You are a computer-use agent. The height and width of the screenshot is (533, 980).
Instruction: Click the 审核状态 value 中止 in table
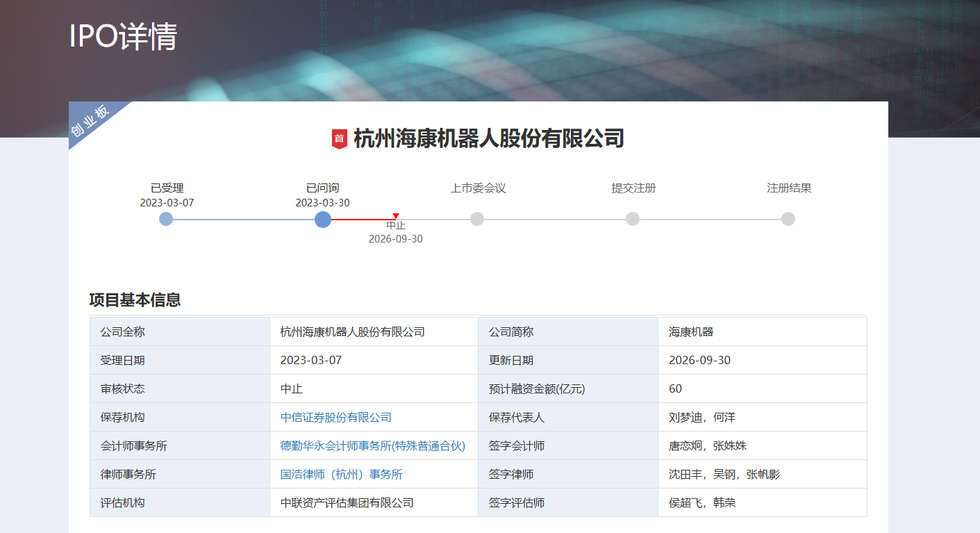pyautogui.click(x=291, y=389)
